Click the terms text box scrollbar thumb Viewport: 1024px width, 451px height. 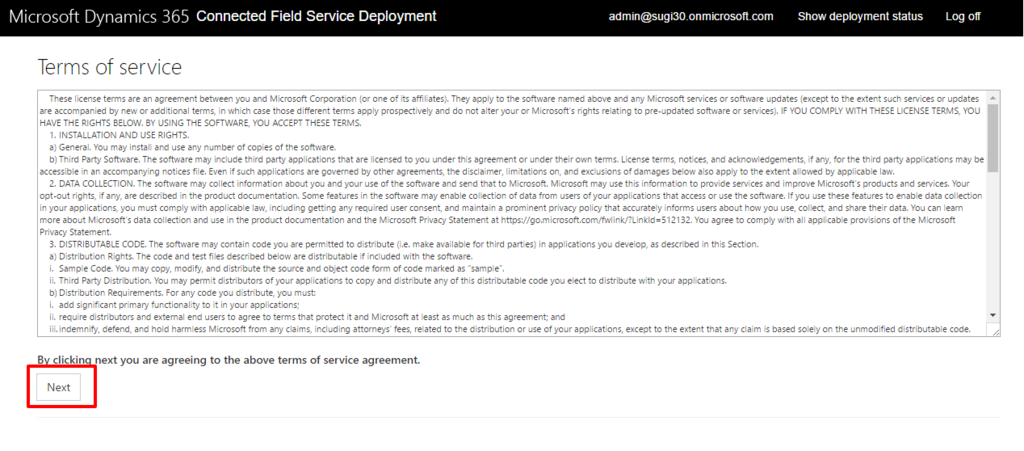coord(993,137)
